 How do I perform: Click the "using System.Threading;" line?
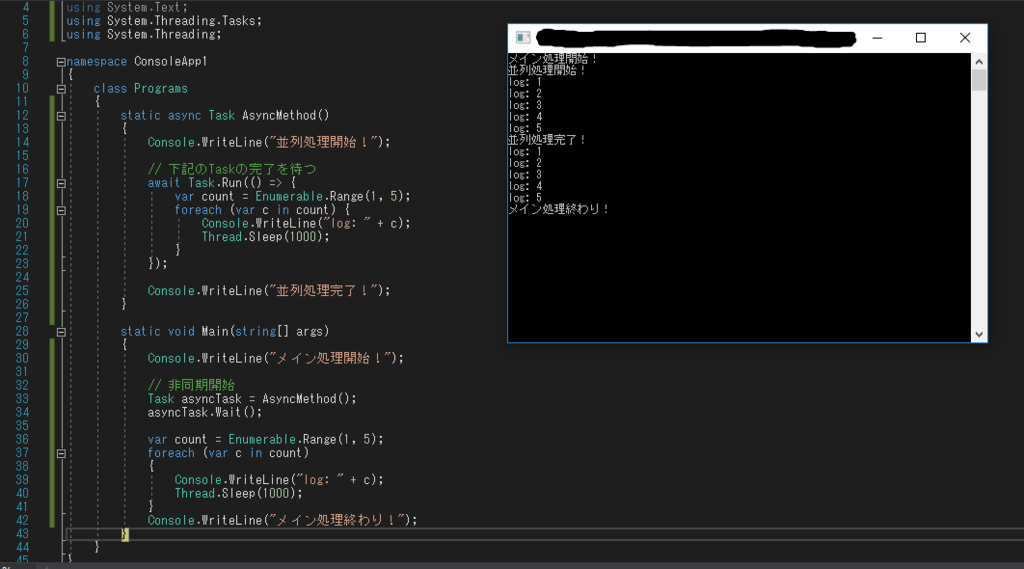[x=144, y=34]
